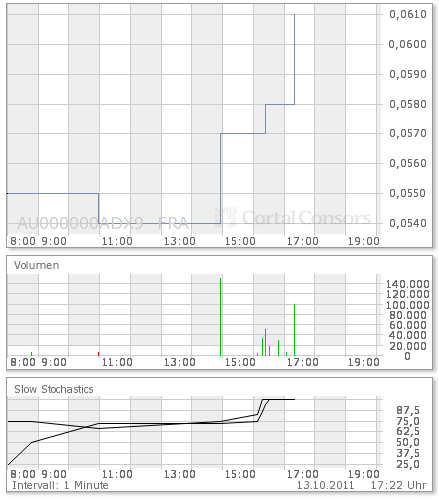Click the 0,0550 price axis label
The height and width of the screenshot is (501, 439).
pos(408,193)
